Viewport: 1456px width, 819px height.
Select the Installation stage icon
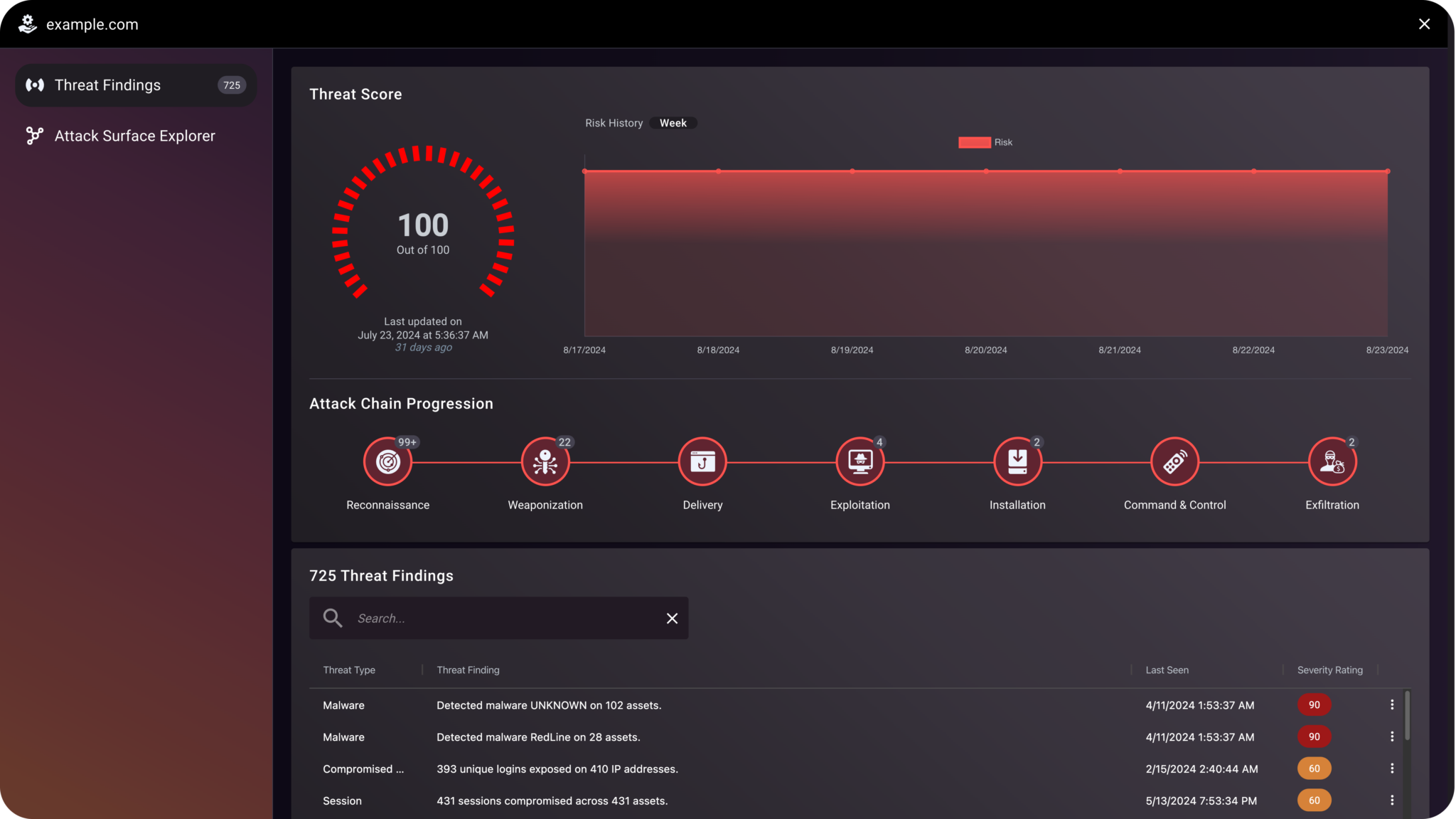(x=1017, y=462)
